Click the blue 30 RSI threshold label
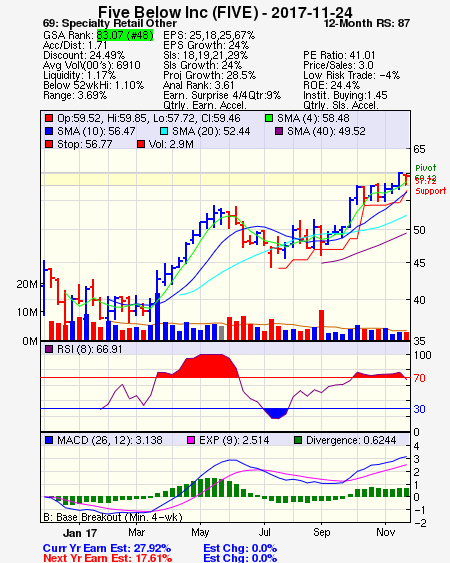The height and width of the screenshot is (563, 450). pyautogui.click(x=419, y=409)
